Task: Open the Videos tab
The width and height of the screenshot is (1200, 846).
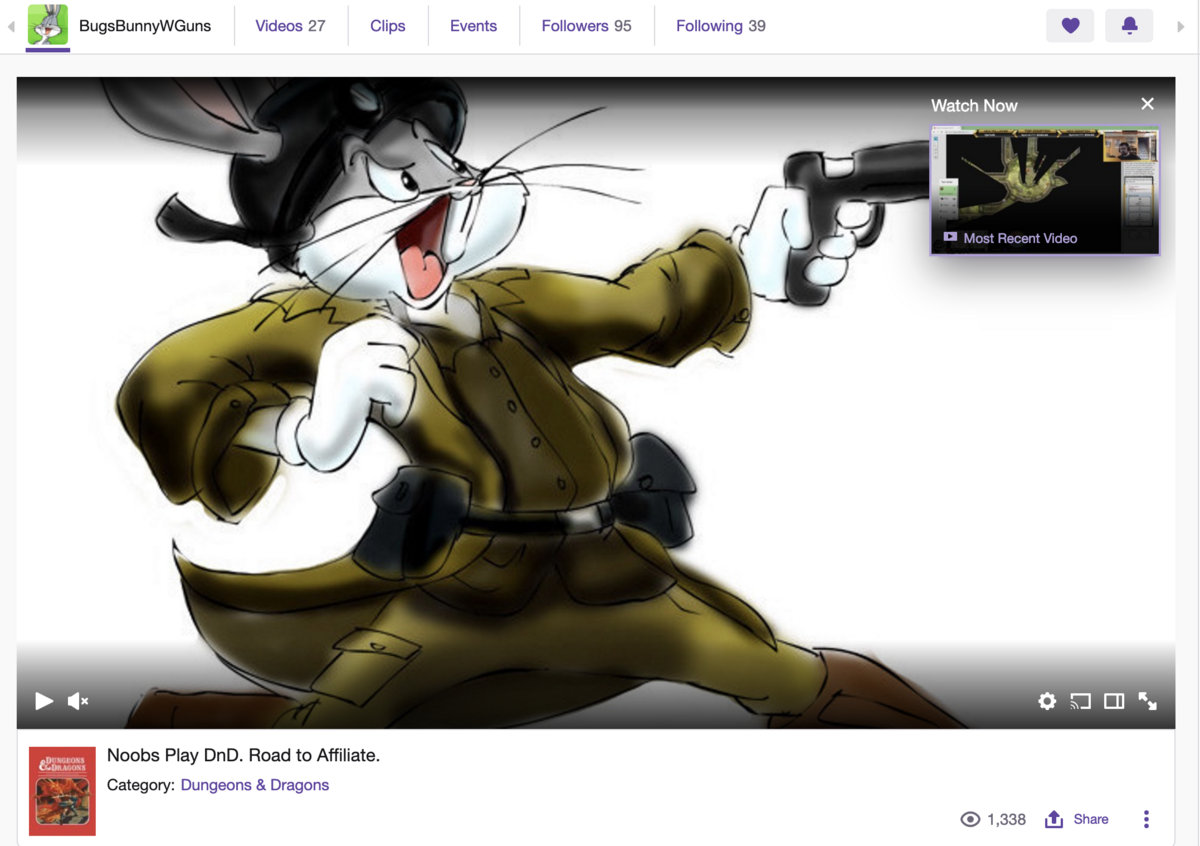Action: point(290,26)
